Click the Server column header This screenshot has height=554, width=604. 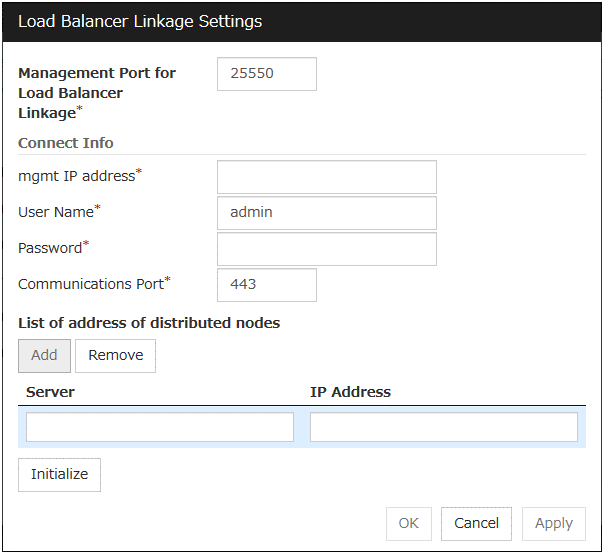[50, 392]
